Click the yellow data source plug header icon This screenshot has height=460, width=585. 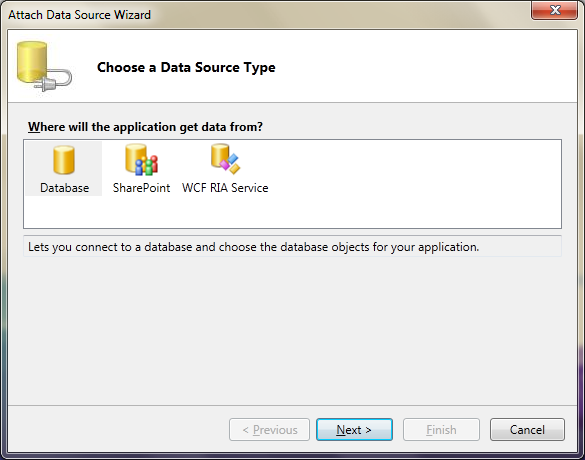point(44,66)
